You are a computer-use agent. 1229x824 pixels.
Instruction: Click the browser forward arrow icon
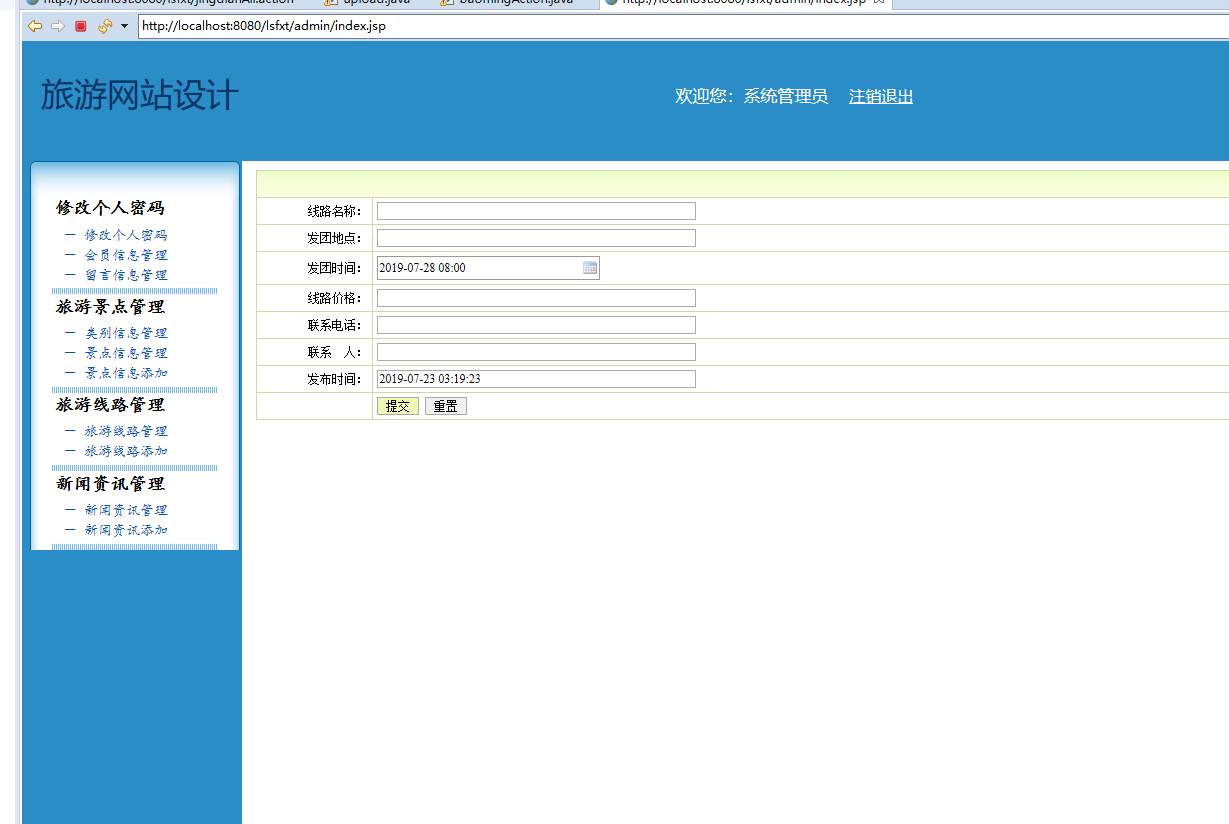(58, 26)
